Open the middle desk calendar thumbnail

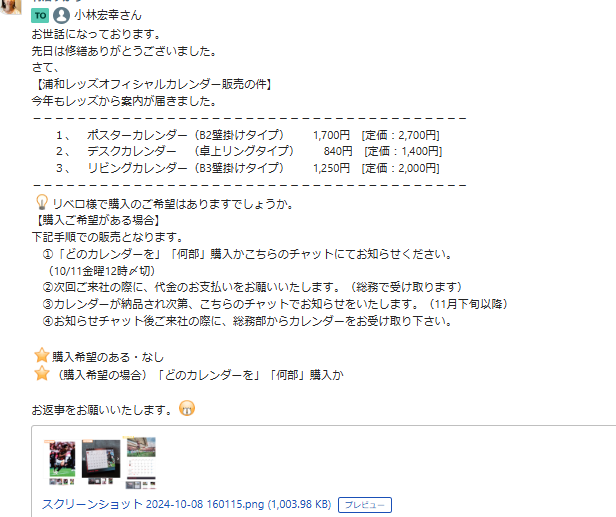101,462
